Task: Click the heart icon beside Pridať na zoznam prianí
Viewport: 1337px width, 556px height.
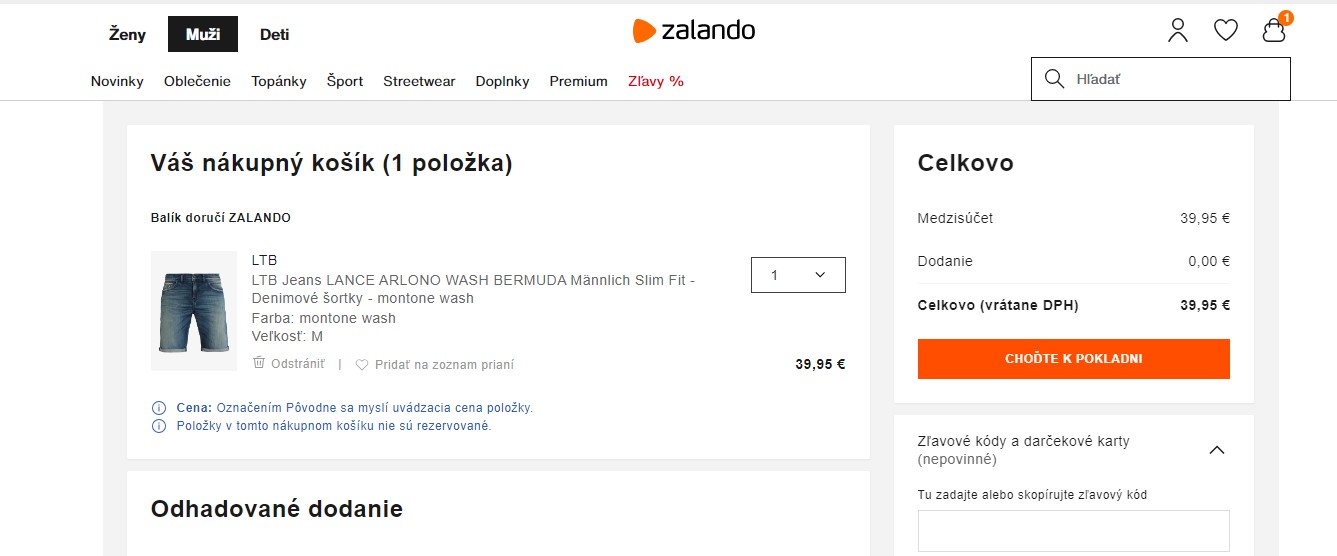Action: (x=362, y=365)
